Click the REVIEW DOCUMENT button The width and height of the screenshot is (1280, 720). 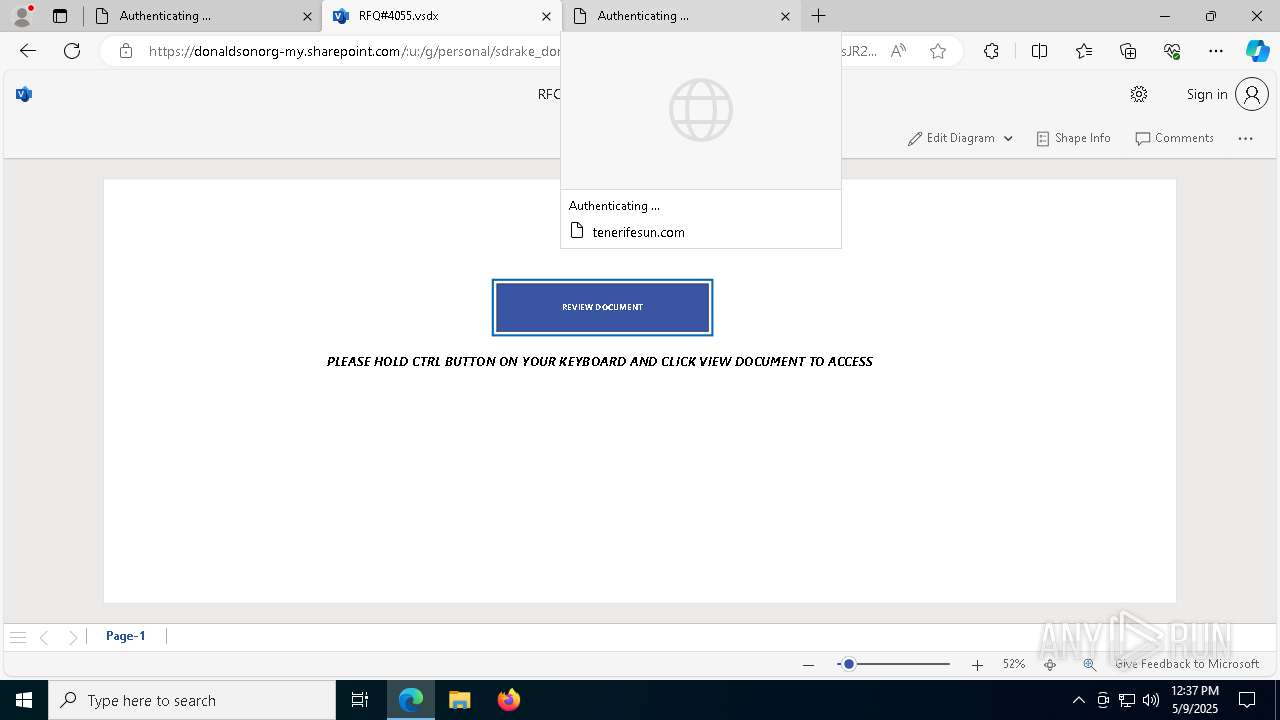pyautogui.click(x=602, y=307)
